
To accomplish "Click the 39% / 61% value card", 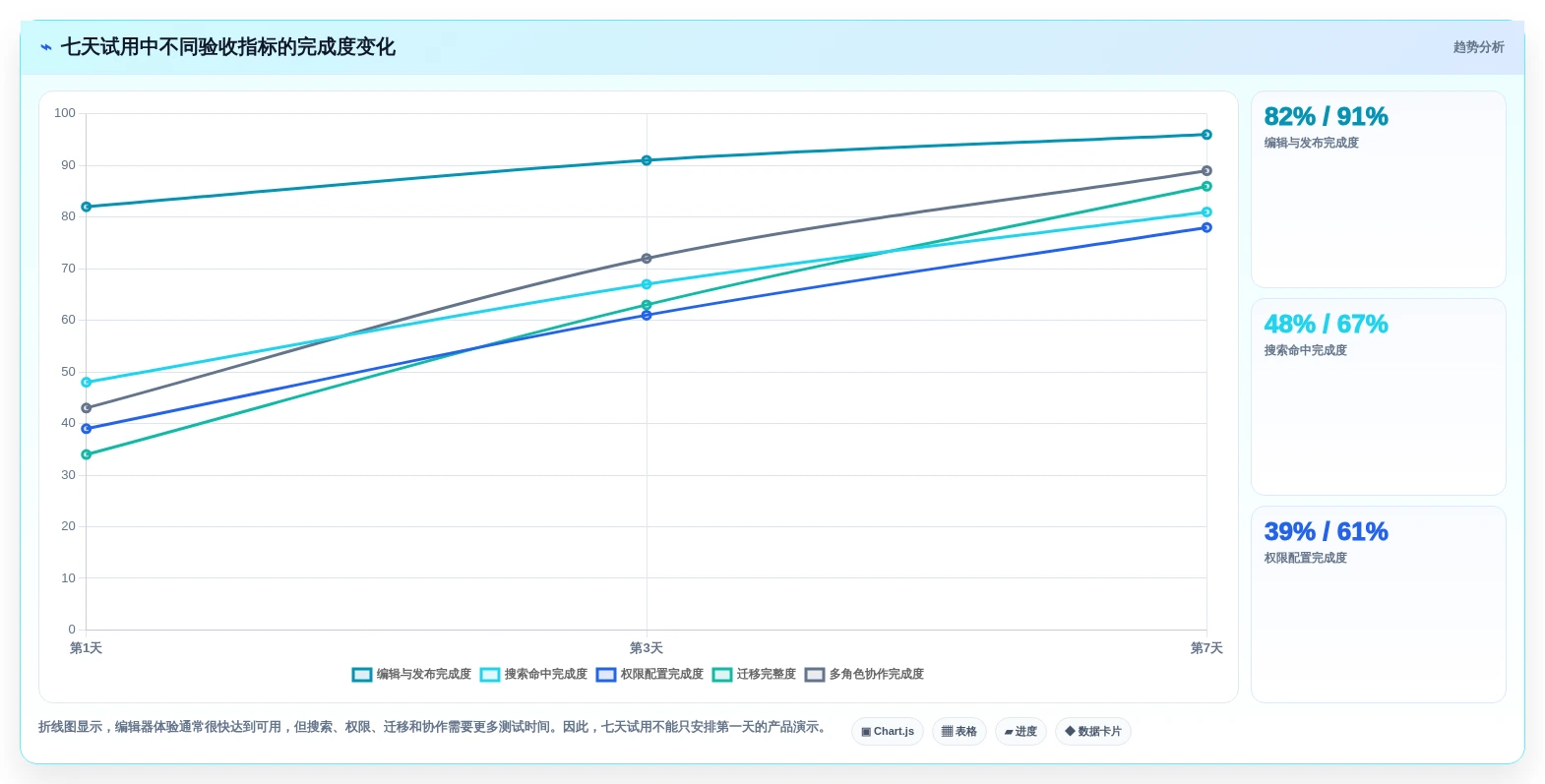I will coord(1378,605).
